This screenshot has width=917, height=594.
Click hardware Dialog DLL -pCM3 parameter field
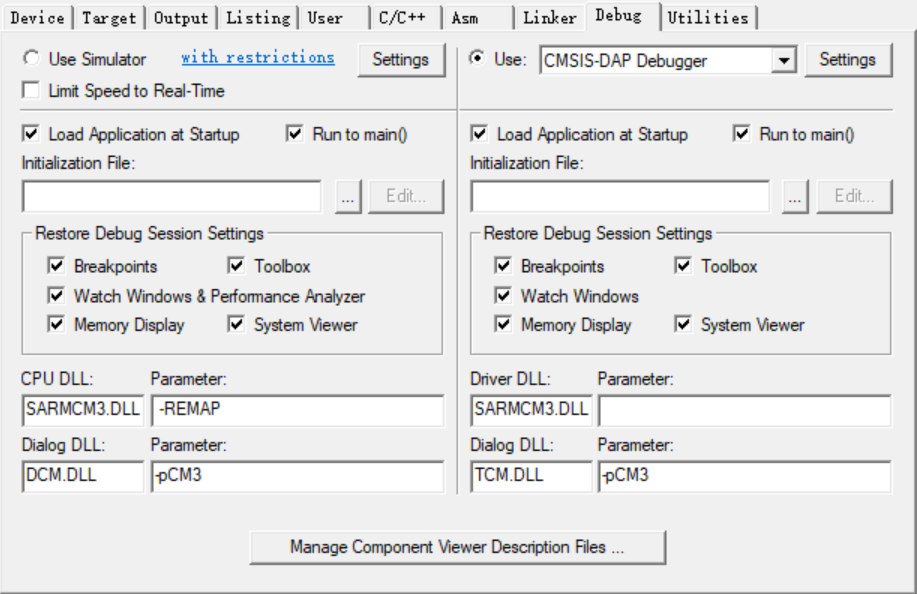(745, 476)
